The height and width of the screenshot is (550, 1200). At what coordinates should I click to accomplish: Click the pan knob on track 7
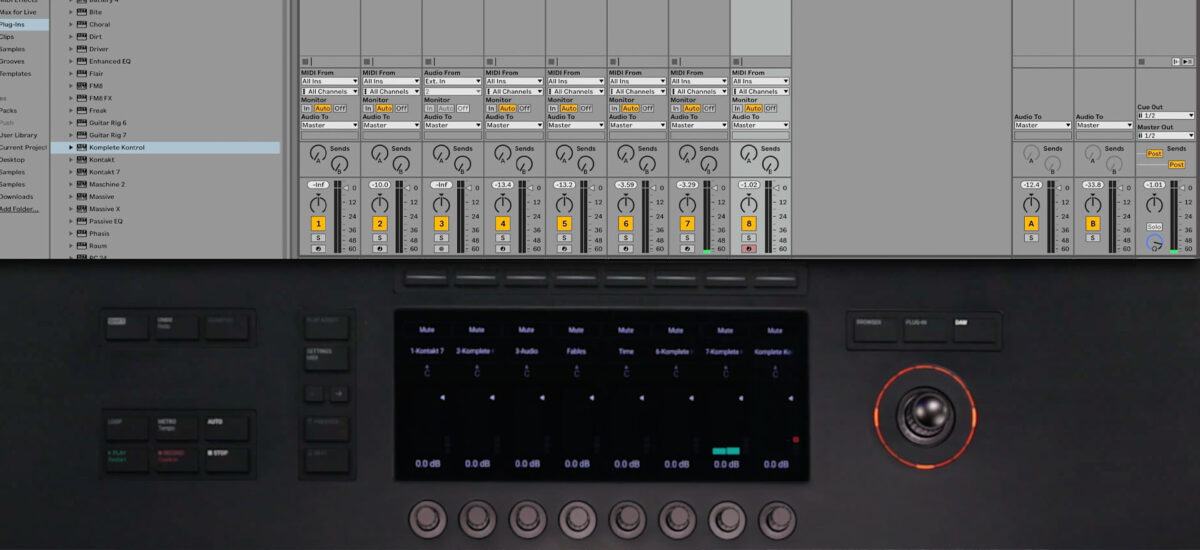click(687, 203)
